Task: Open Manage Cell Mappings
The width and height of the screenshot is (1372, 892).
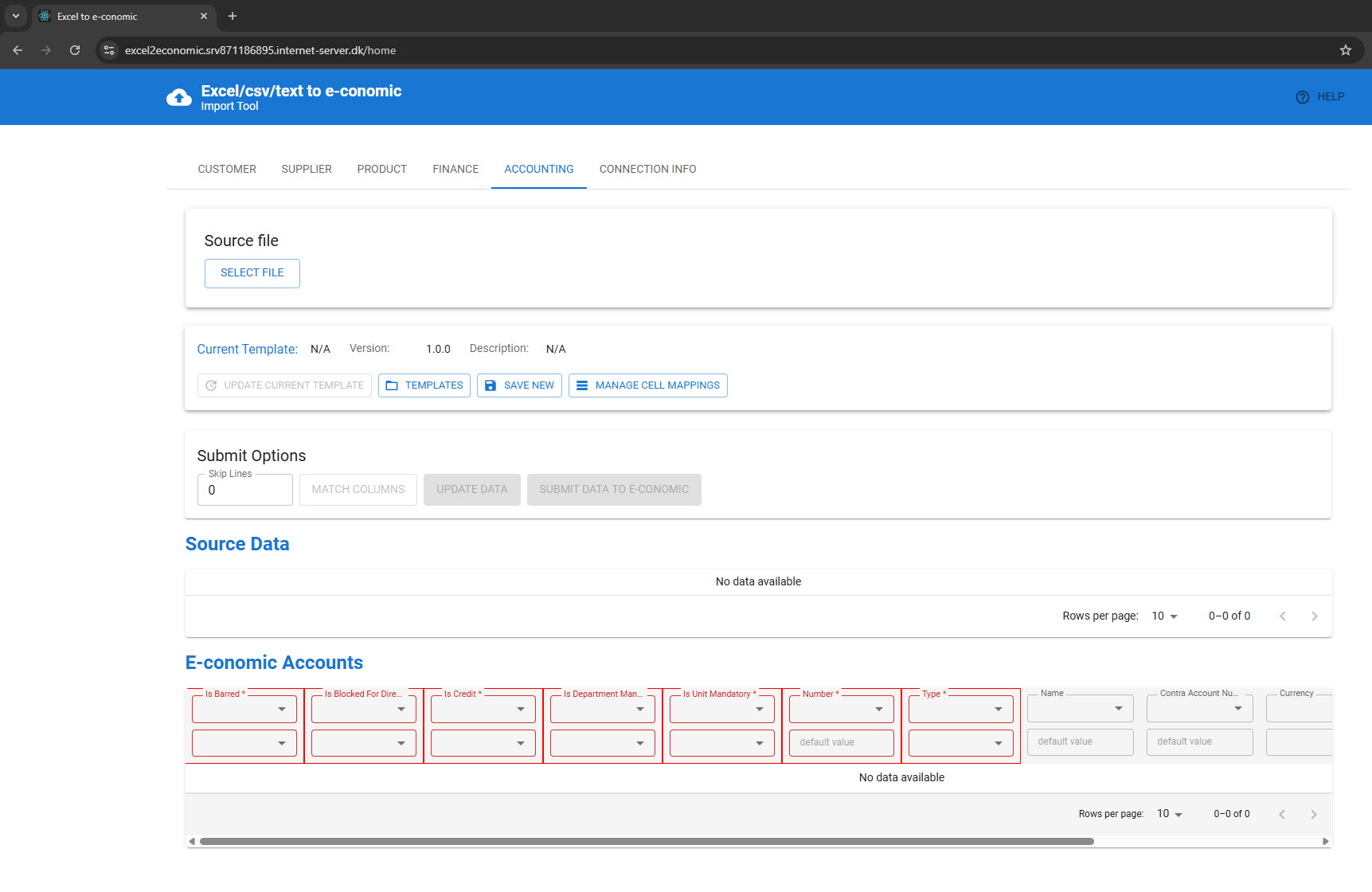Action: pyautogui.click(x=648, y=385)
